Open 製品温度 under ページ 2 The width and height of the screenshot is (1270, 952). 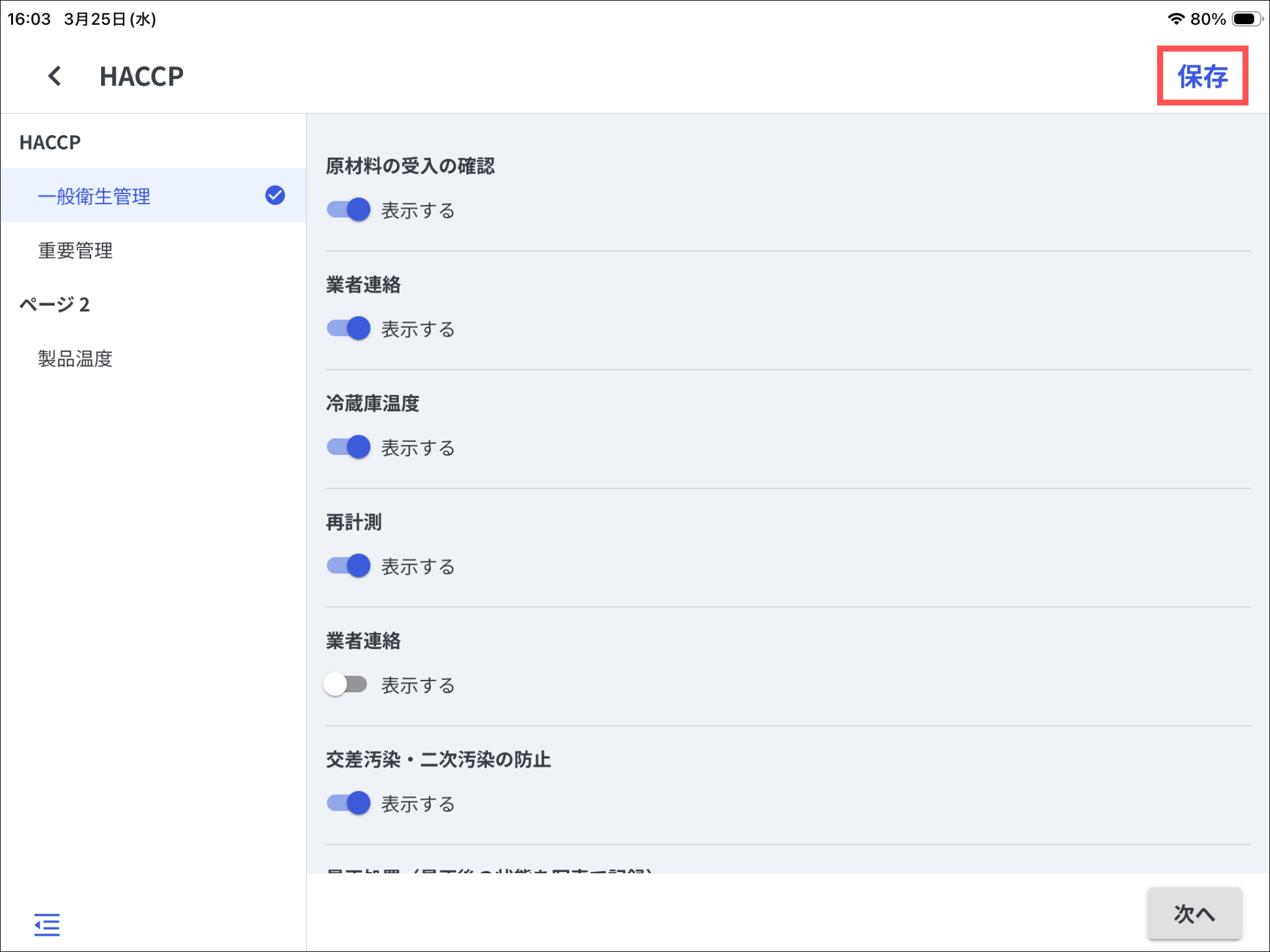tap(76, 359)
